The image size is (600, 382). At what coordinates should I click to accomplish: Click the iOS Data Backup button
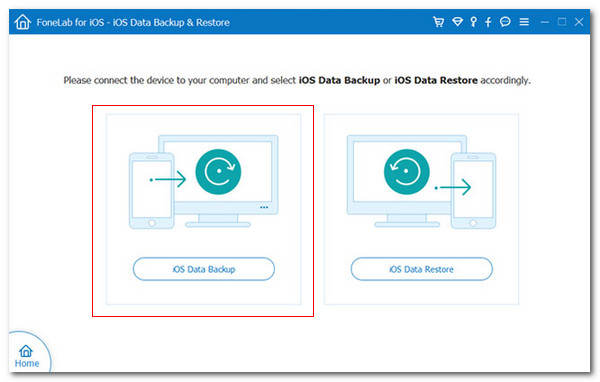[x=204, y=269]
